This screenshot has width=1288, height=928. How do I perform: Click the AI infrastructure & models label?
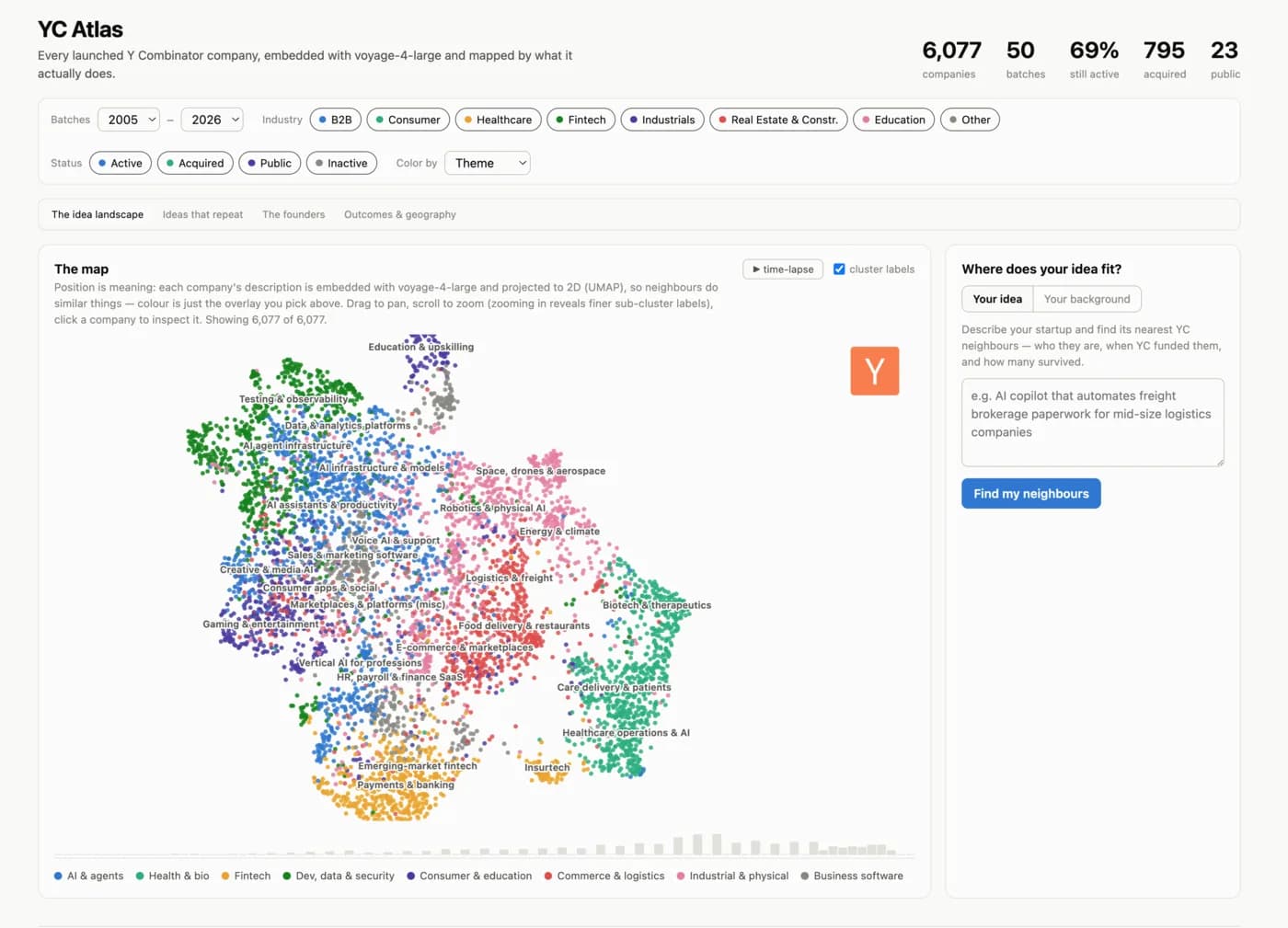coord(381,468)
